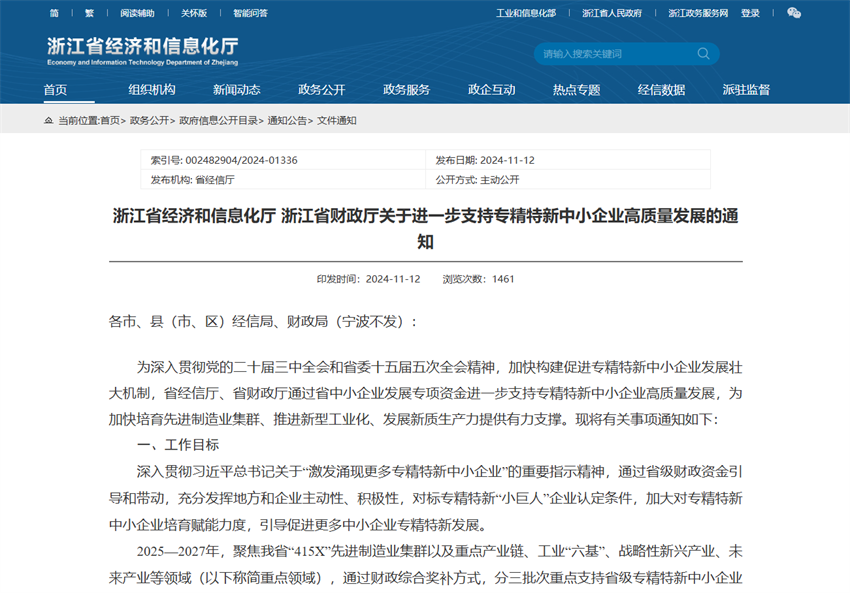Image resolution: width=850 pixels, height=593 pixels.
Task: Open 智能问答 smart Q&A
Action: tap(250, 13)
